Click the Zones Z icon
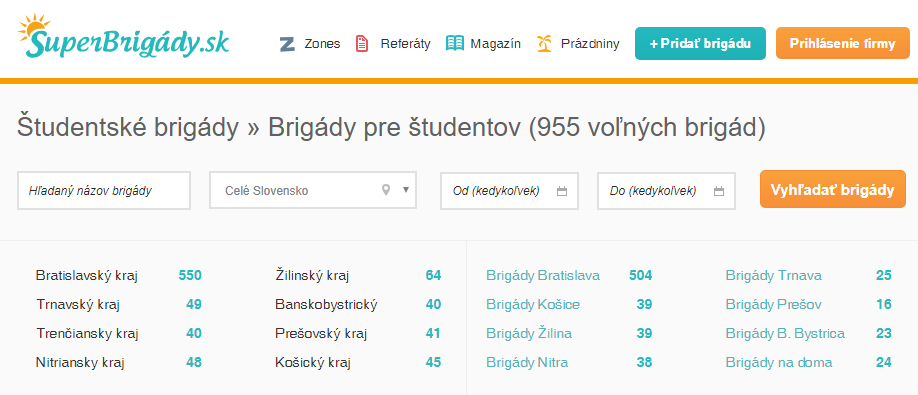The image size is (918, 395). (x=287, y=44)
